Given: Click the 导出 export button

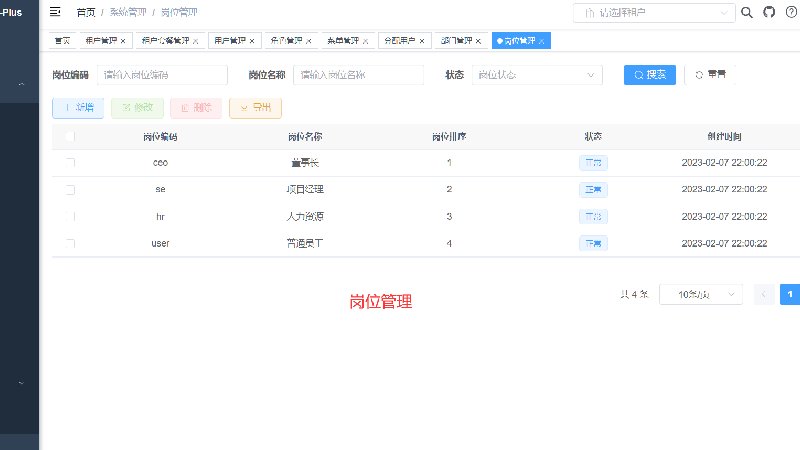Looking at the screenshot, I should click(256, 108).
